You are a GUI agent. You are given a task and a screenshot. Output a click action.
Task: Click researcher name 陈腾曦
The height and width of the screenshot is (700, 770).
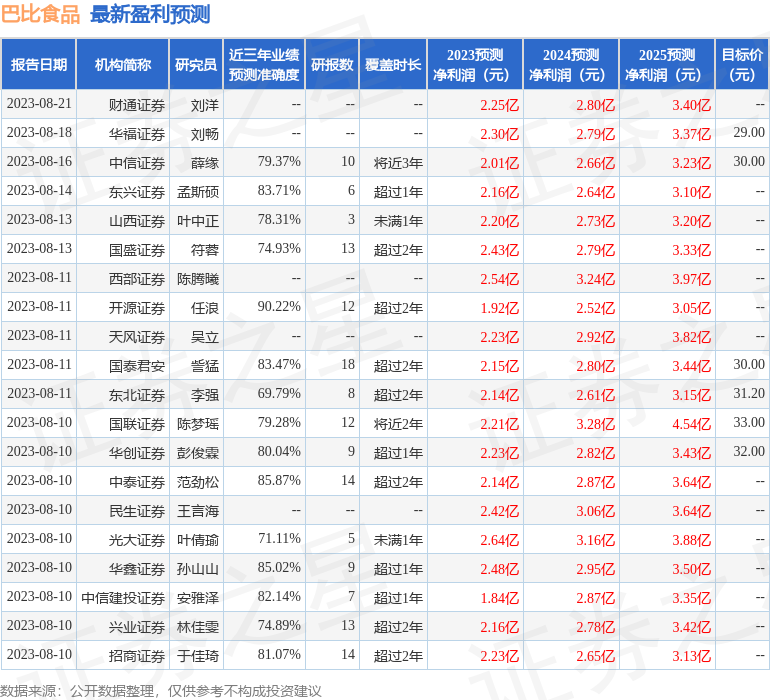click(198, 279)
